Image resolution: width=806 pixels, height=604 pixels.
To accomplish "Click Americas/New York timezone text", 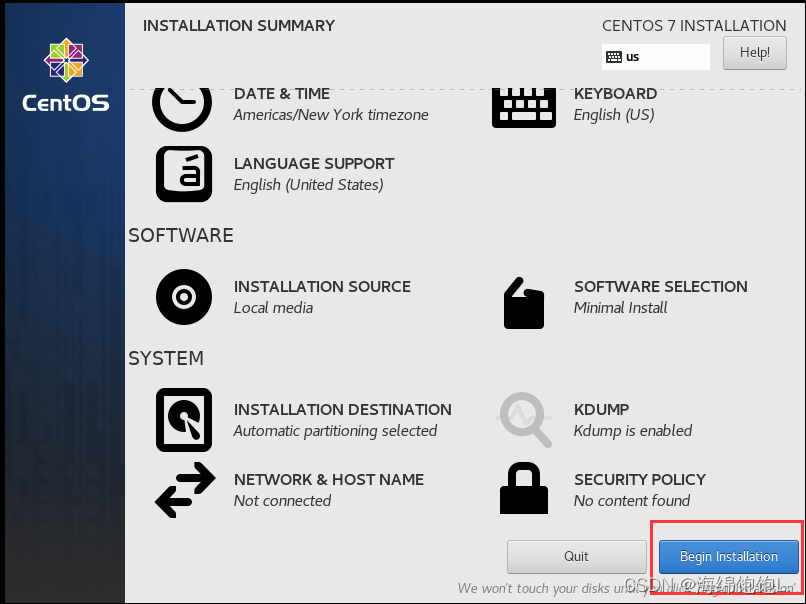I will 331,115.
